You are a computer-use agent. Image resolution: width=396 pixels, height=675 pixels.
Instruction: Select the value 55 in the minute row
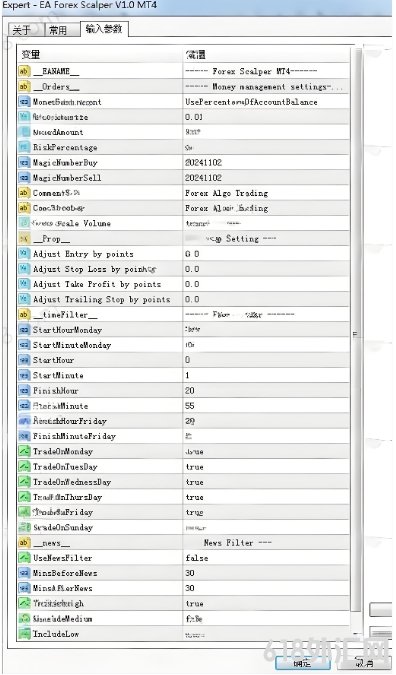(x=189, y=406)
